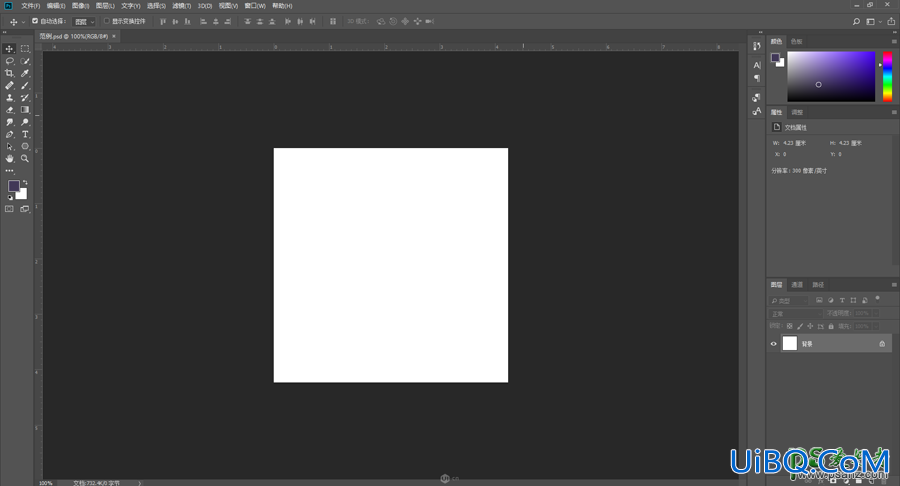Toggle the Auto-Select checkbox
The width and height of the screenshot is (900, 486).
pyautogui.click(x=35, y=21)
